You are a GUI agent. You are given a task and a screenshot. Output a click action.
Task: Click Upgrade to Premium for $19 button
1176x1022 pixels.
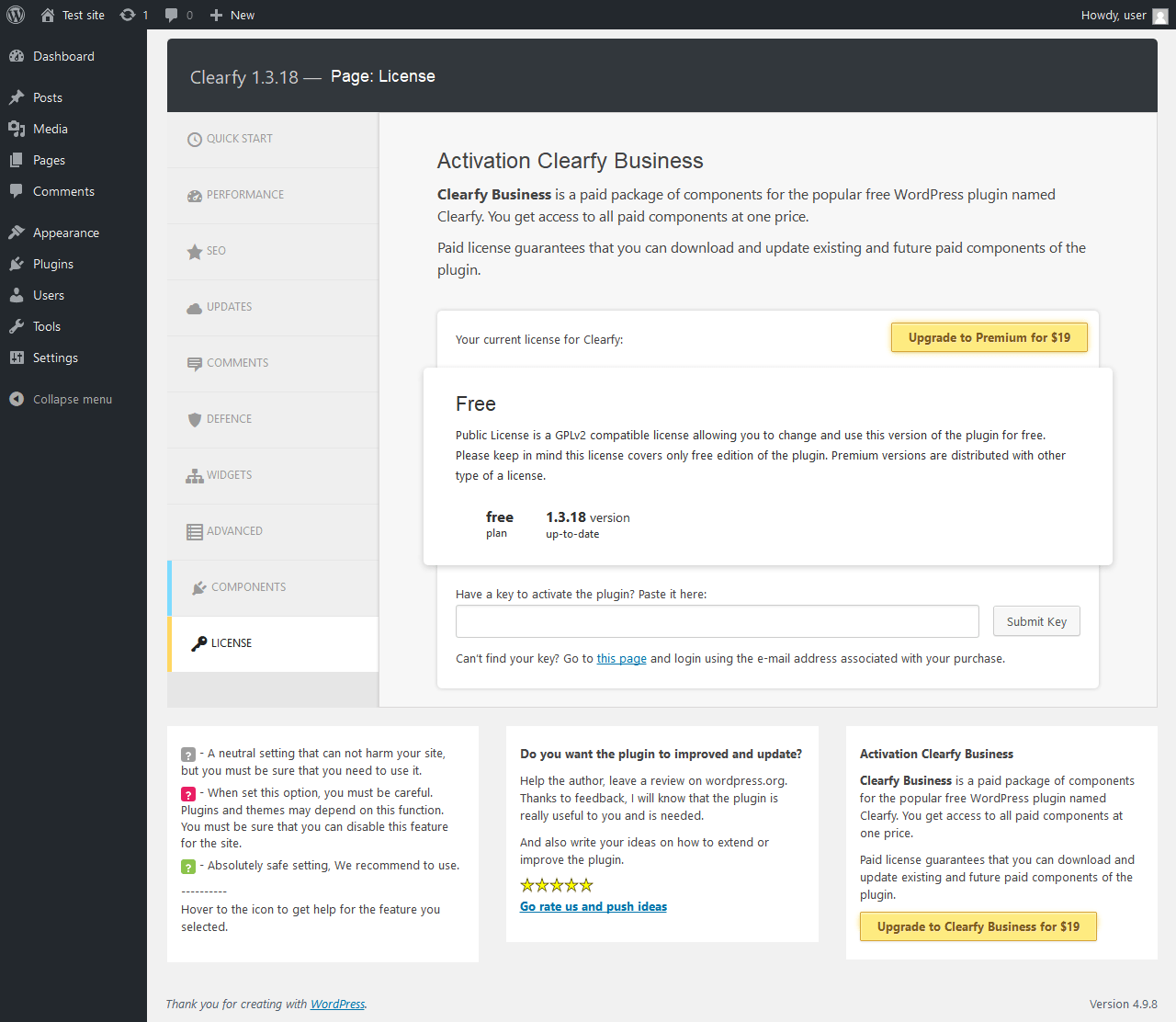(x=989, y=337)
